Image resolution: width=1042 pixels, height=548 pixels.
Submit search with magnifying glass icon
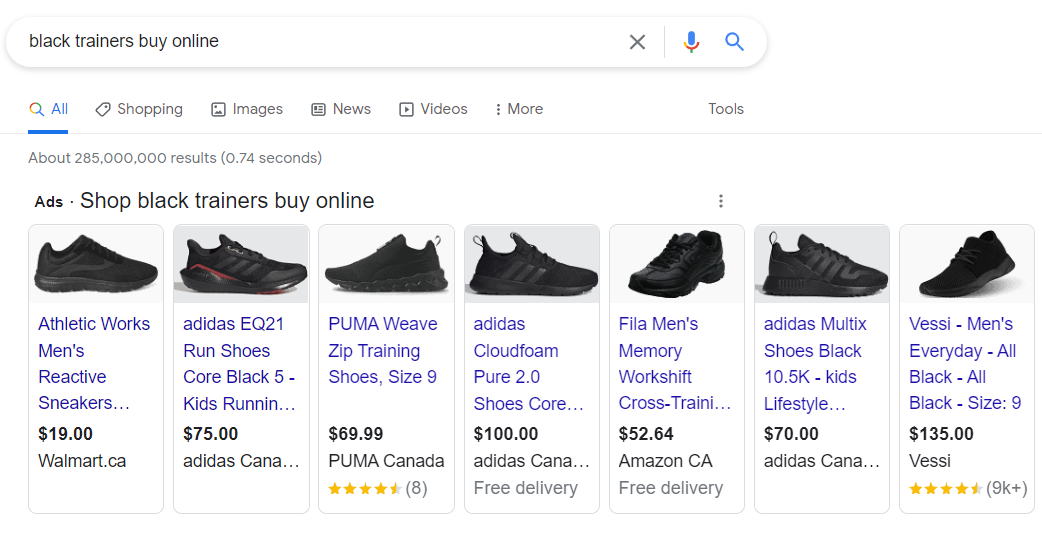[734, 42]
